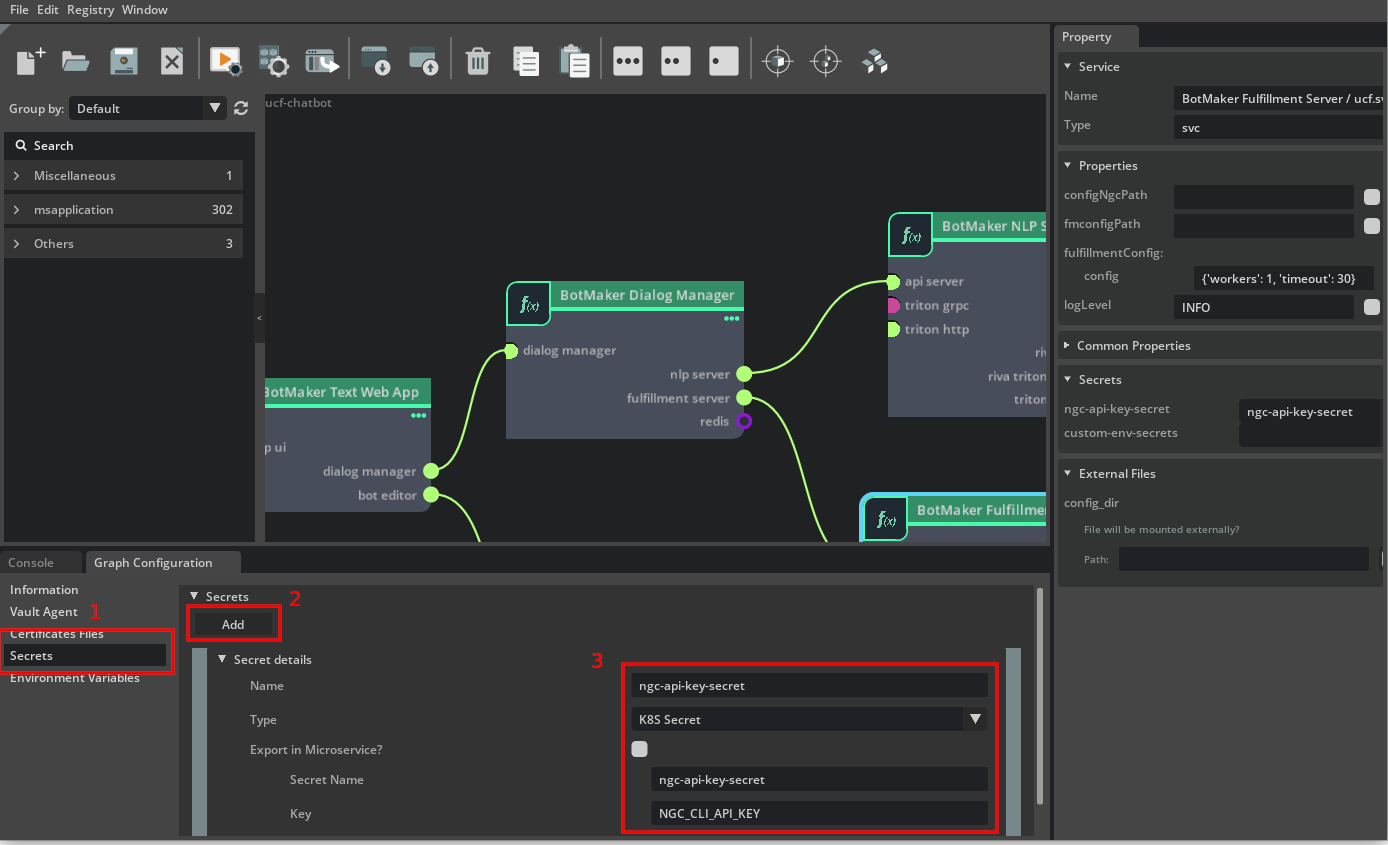Image resolution: width=1388 pixels, height=845 pixels.
Task: Click the nlp server output port
Action: pos(744,374)
